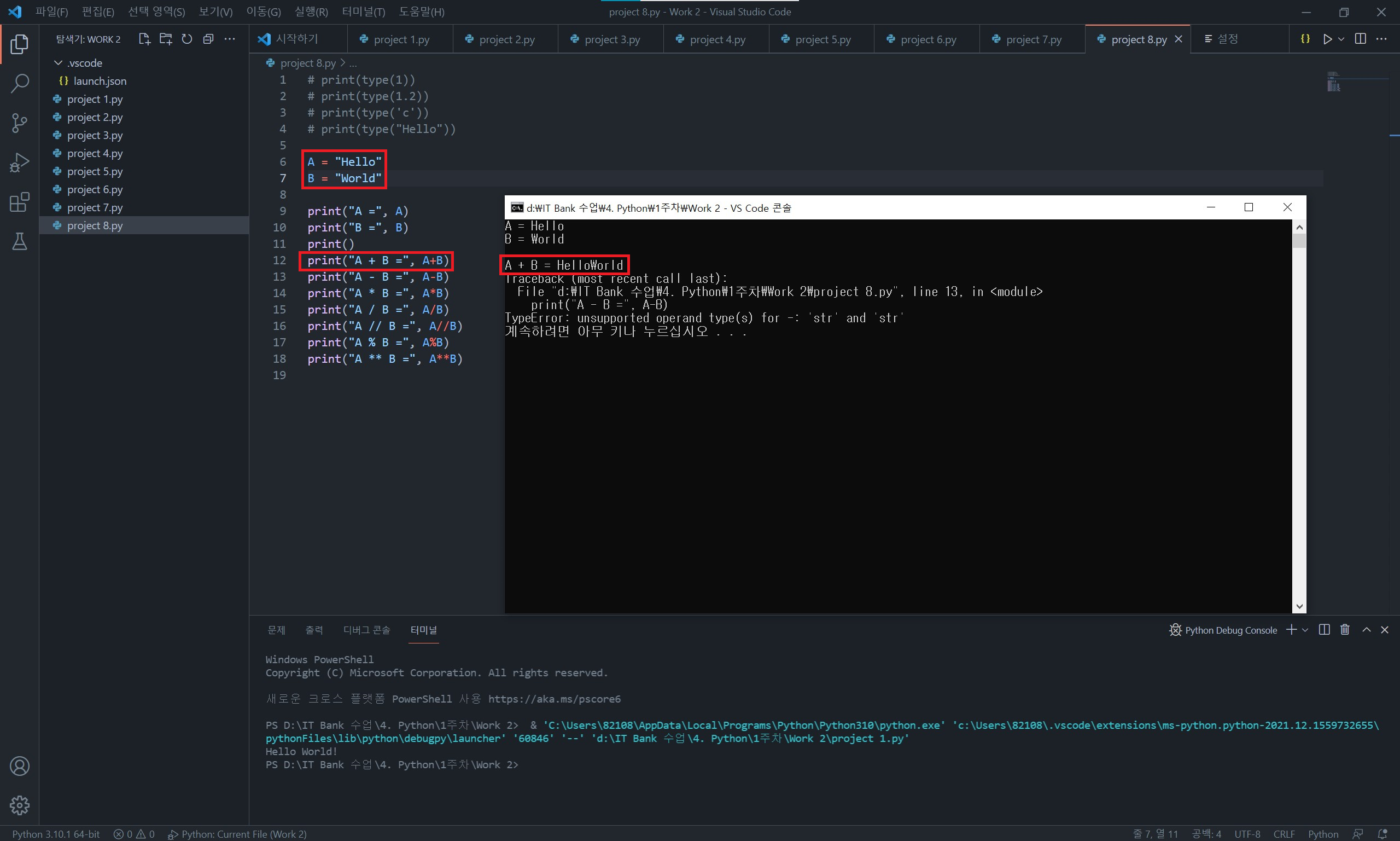
Task: Switch to the project 3.py tab
Action: click(611, 39)
